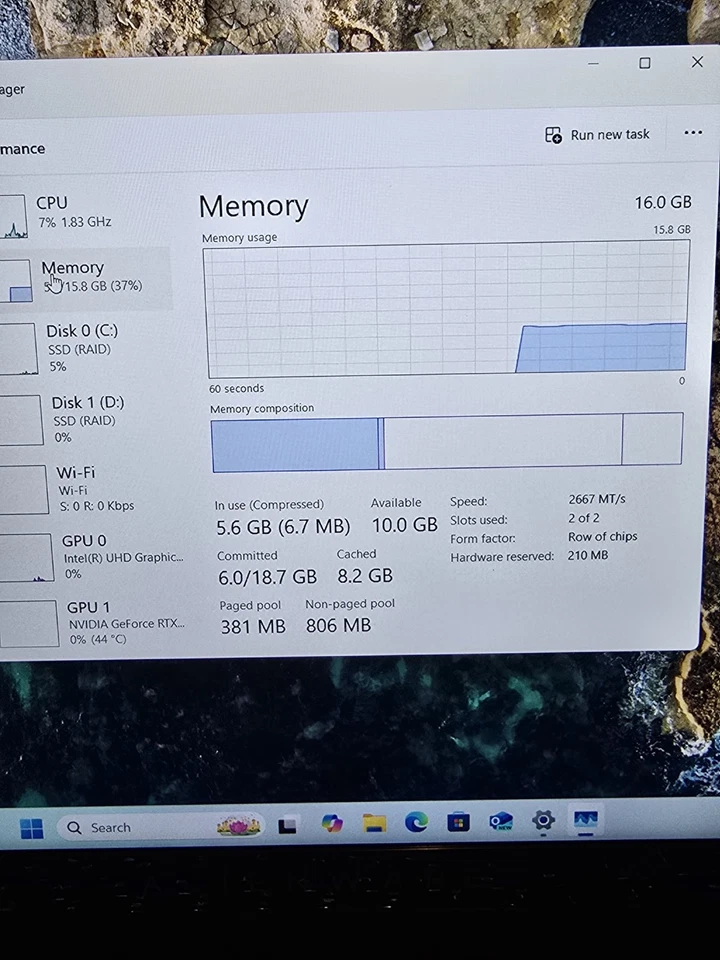Open Task View from the taskbar
Viewport: 720px width, 960px height.
click(x=287, y=826)
